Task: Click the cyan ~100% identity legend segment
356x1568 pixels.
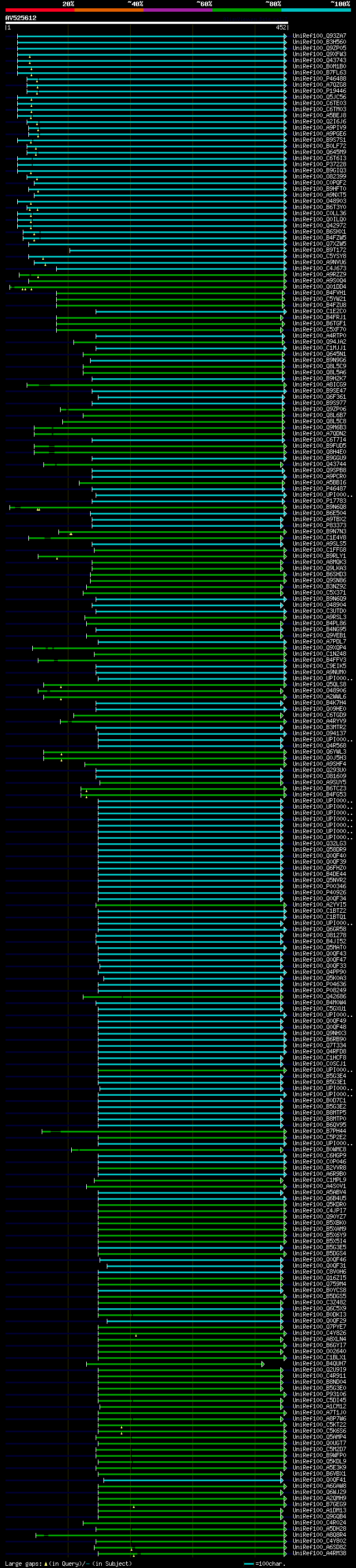Action: pos(316,10)
